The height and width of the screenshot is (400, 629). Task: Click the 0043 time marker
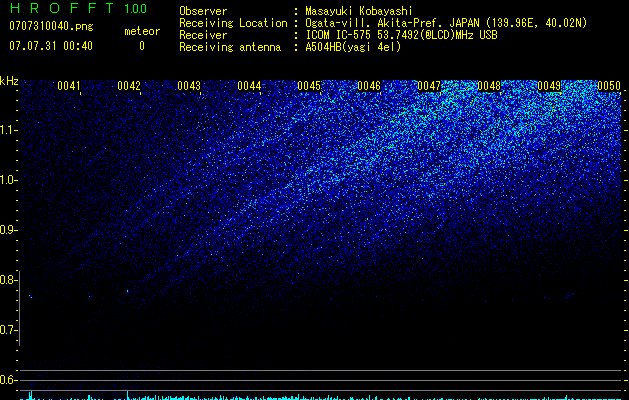pyautogui.click(x=189, y=86)
